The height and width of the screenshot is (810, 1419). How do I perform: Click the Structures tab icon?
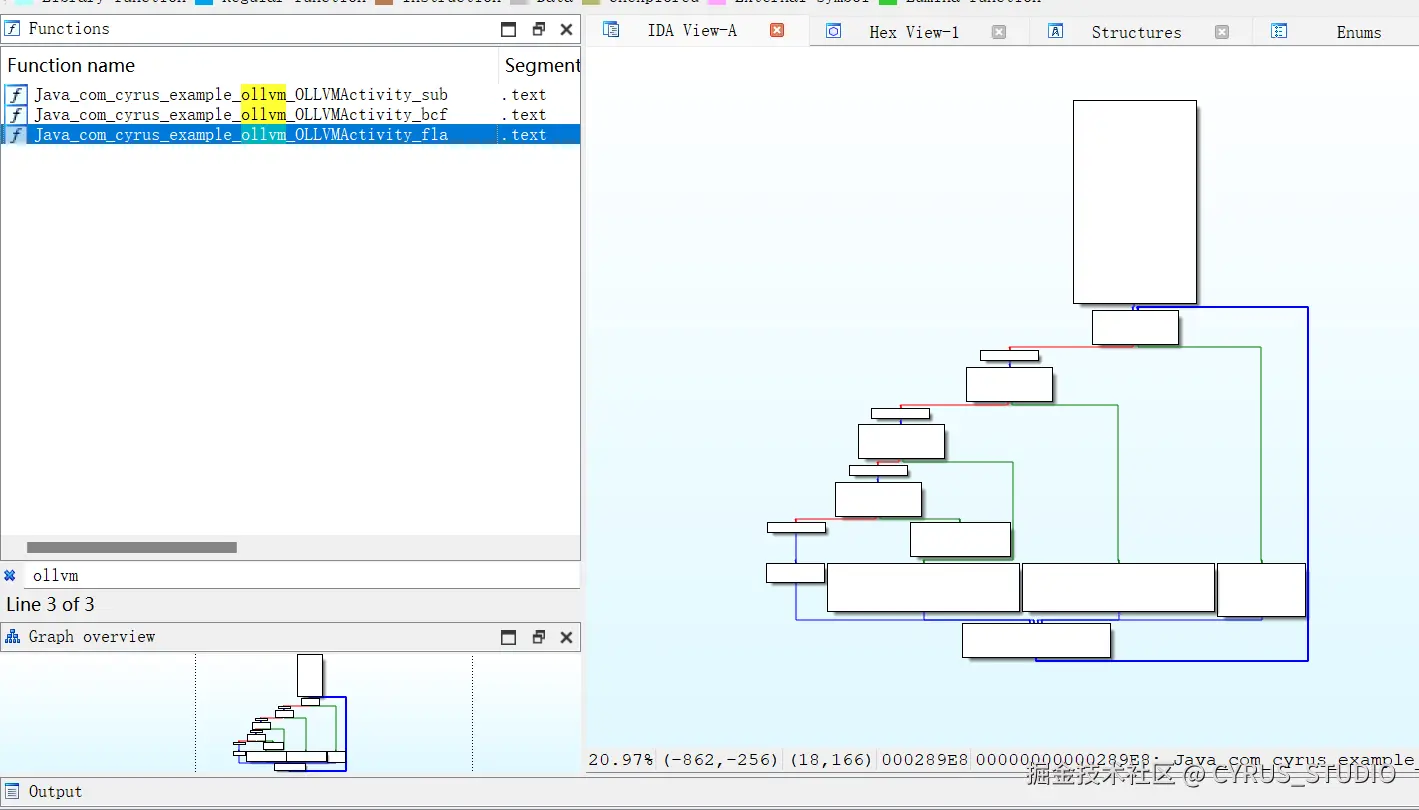1055,31
